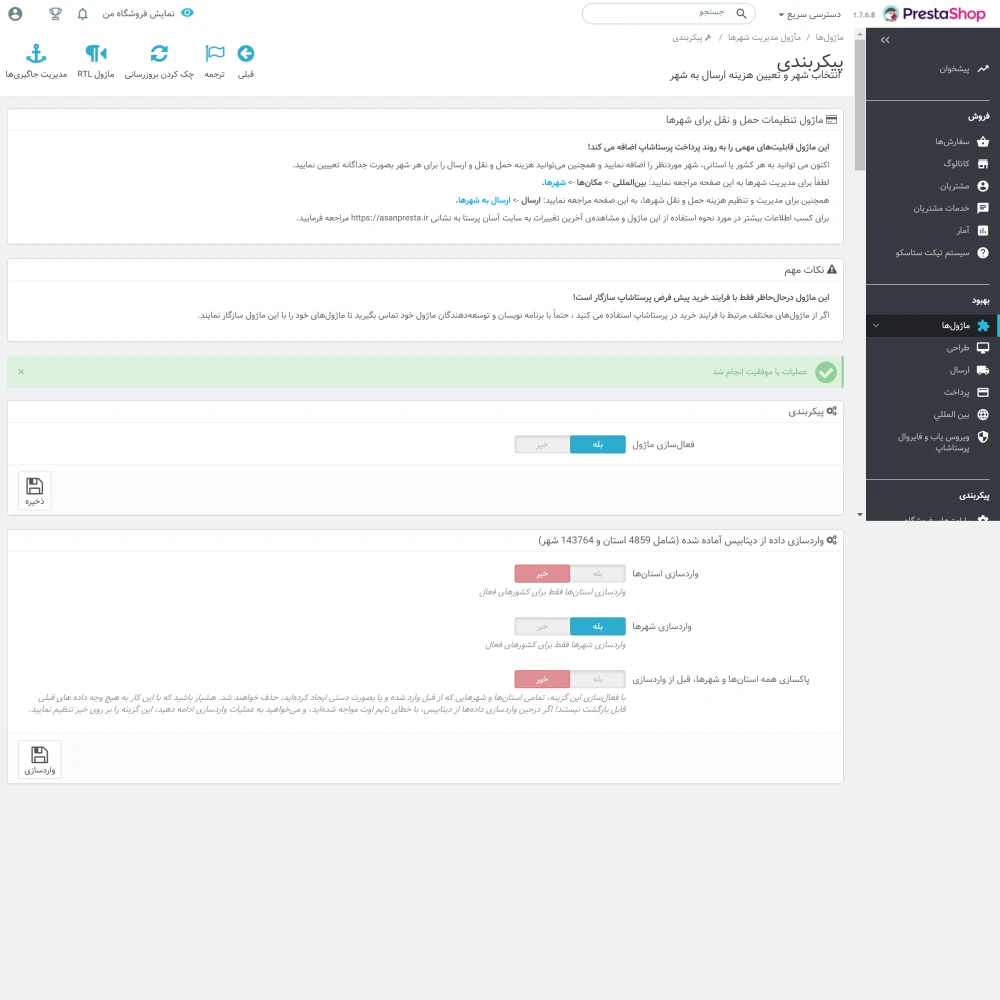Open سفارش‌ها in the sidebar

pyautogui.click(x=952, y=142)
